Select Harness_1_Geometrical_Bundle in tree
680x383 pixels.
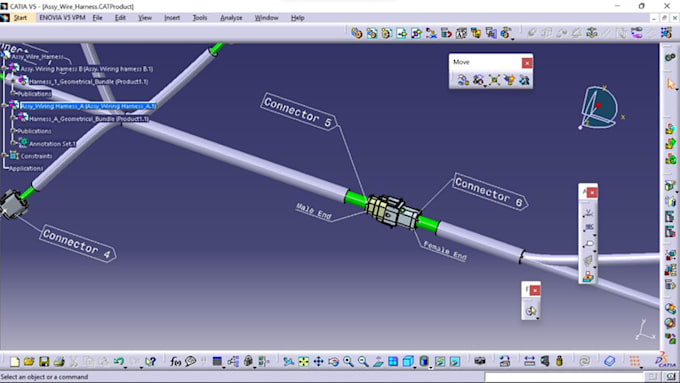click(x=88, y=82)
